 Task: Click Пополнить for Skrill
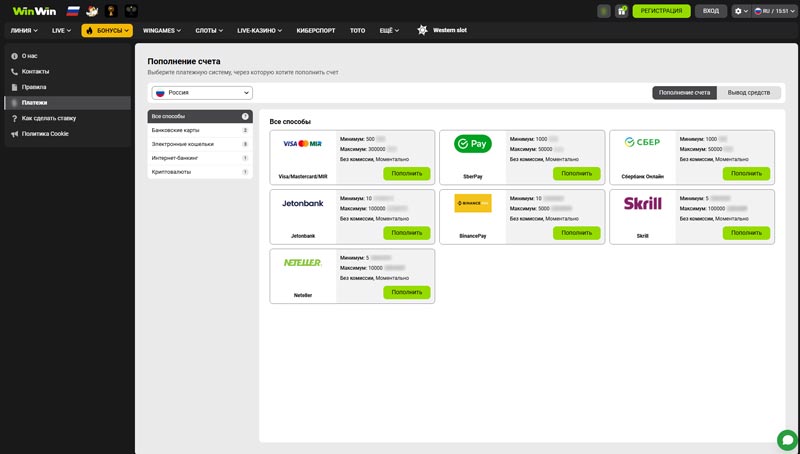pos(746,233)
